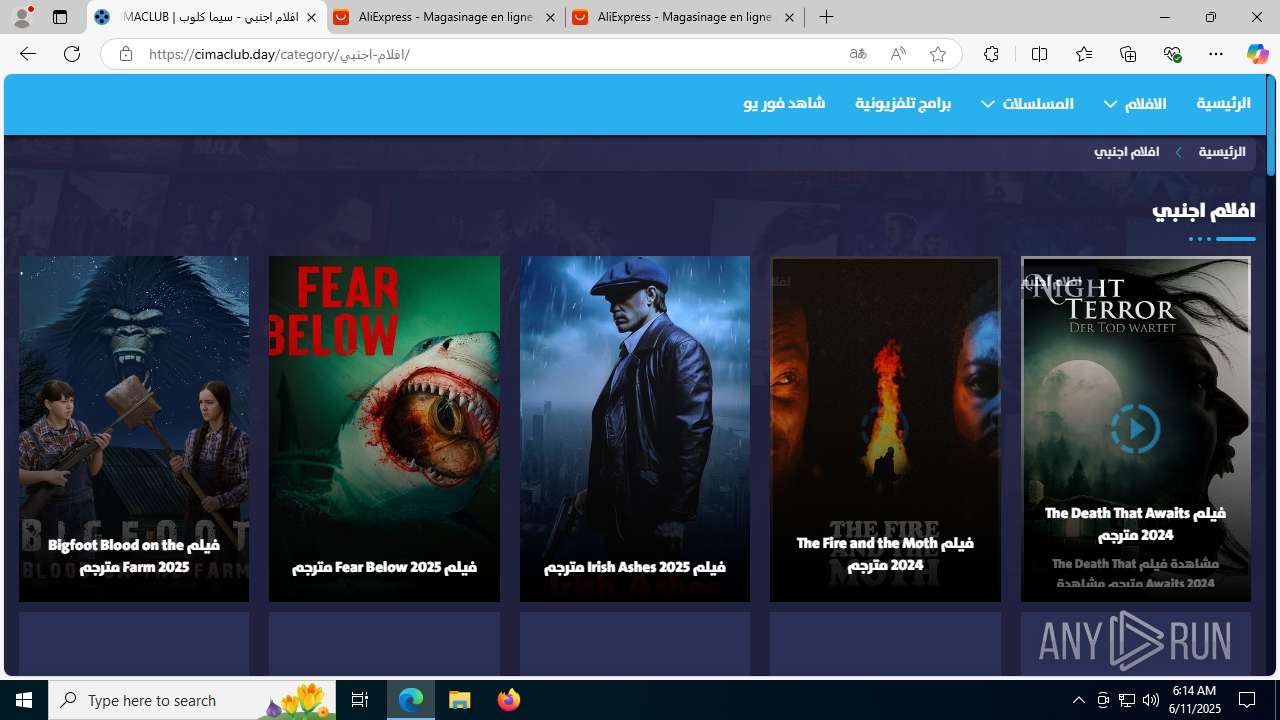Show hidden system tray icons
This screenshot has height=720, width=1280.
(1078, 700)
